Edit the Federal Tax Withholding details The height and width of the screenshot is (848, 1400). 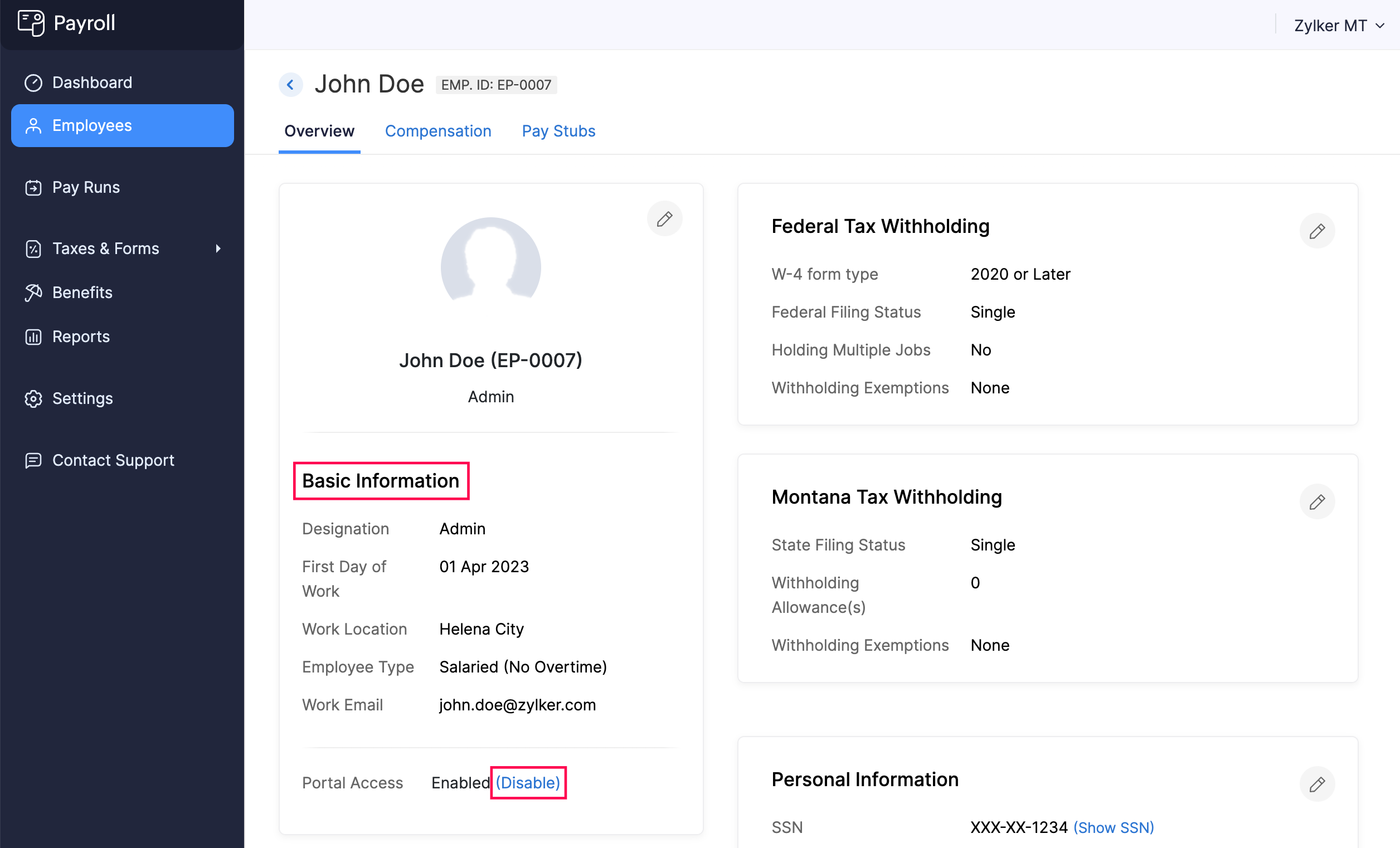pos(1318,231)
